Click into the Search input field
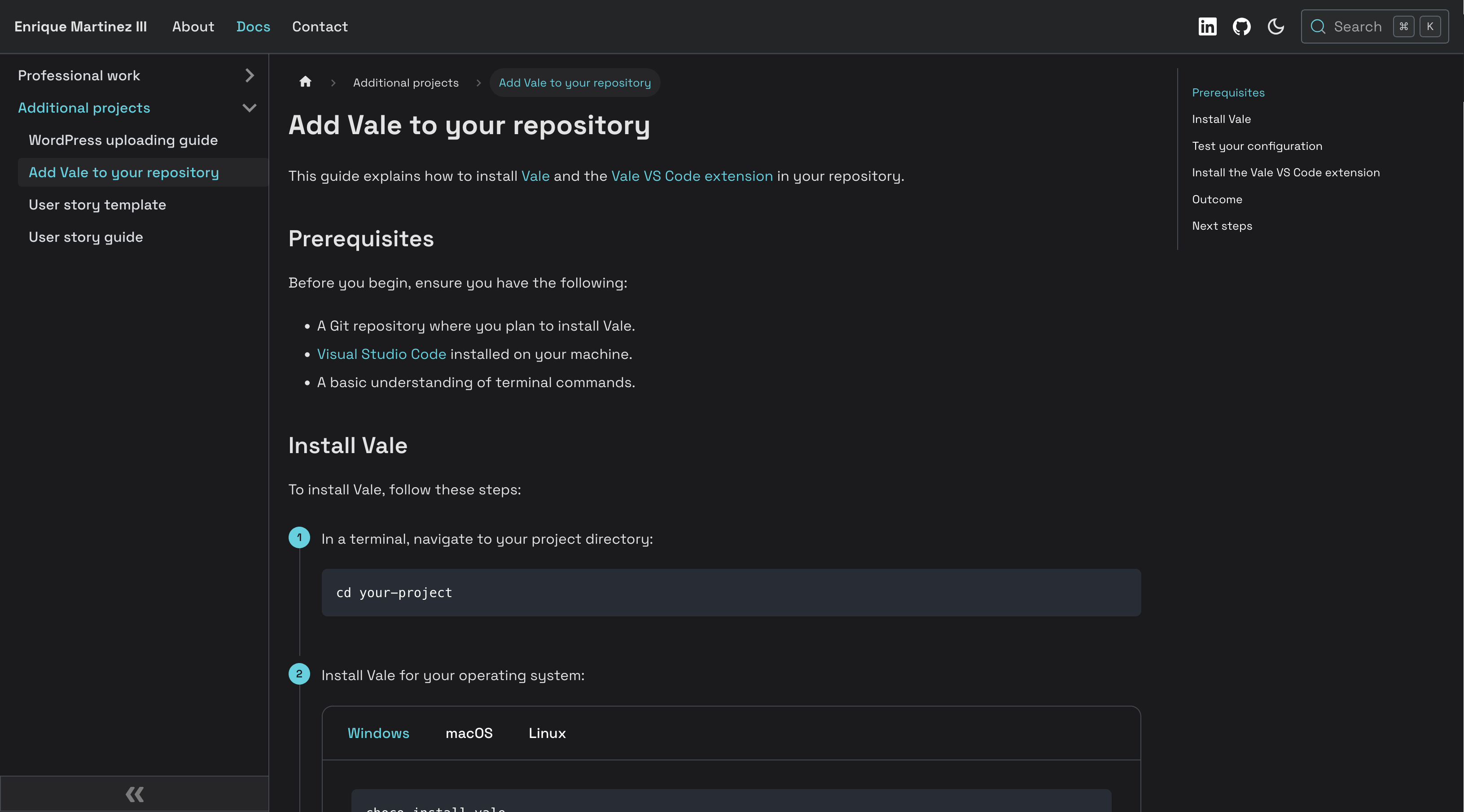 [1357, 27]
